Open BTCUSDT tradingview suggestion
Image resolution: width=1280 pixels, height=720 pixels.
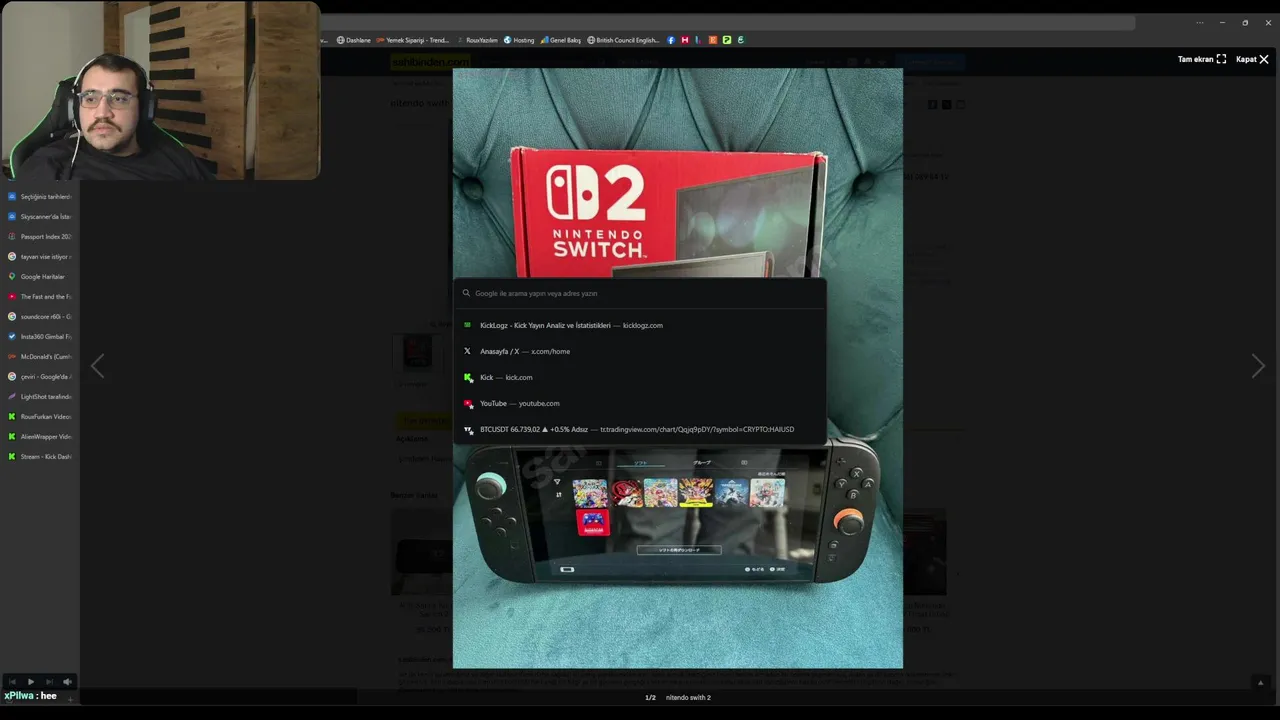[x=640, y=429]
